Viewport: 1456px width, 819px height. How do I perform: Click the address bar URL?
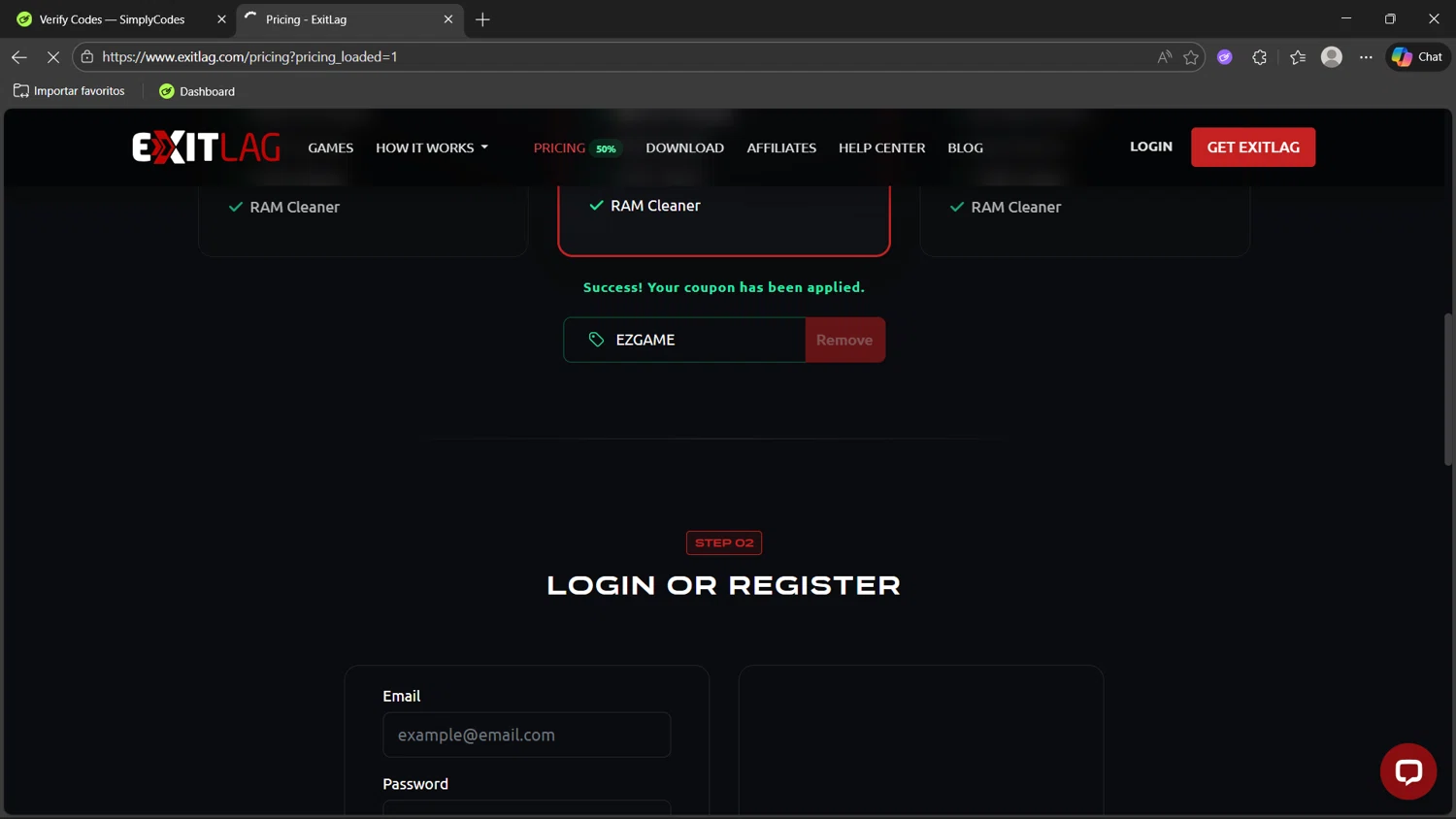point(249,57)
